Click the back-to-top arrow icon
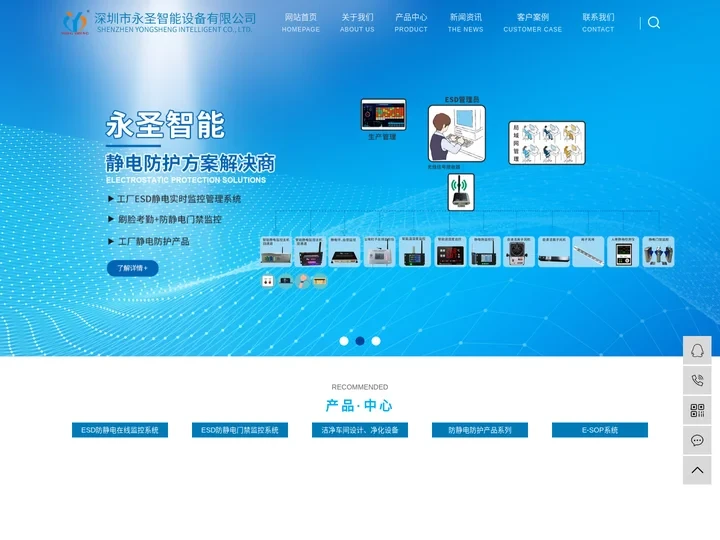The height and width of the screenshot is (540, 720). coord(697,470)
